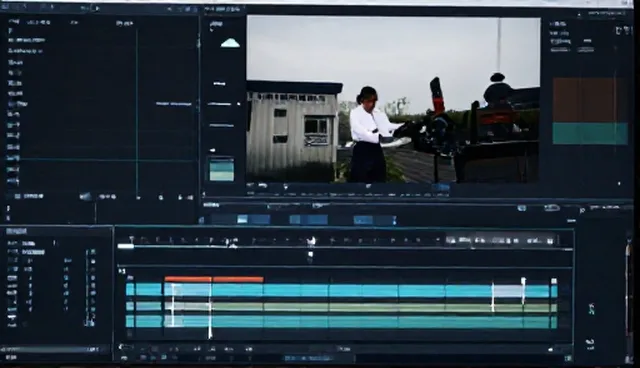Click the blue highlighted button under the preview's right side
640x368 pixels.
point(441,187)
